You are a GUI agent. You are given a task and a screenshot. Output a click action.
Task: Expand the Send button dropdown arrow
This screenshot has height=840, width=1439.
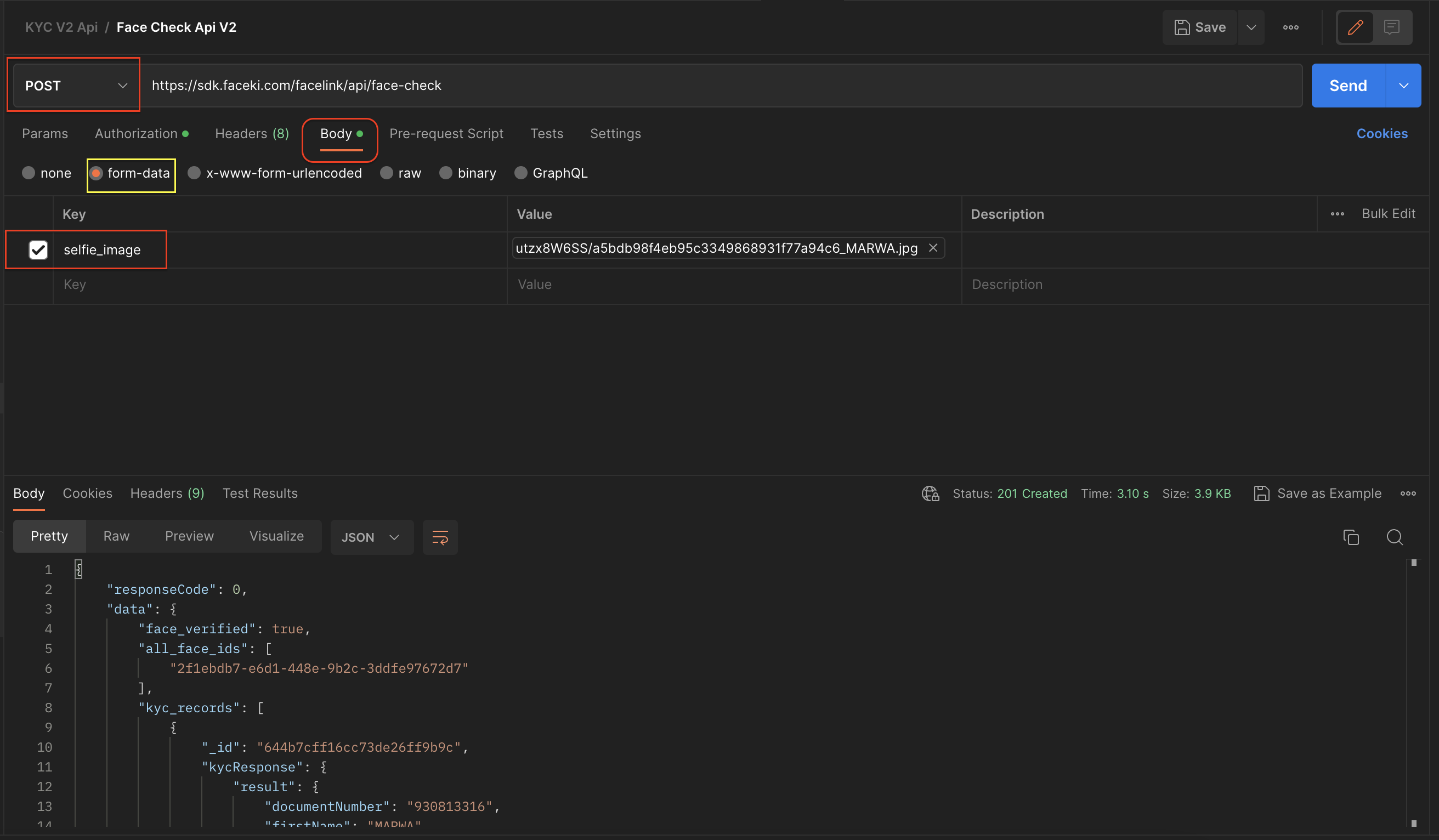coord(1403,86)
